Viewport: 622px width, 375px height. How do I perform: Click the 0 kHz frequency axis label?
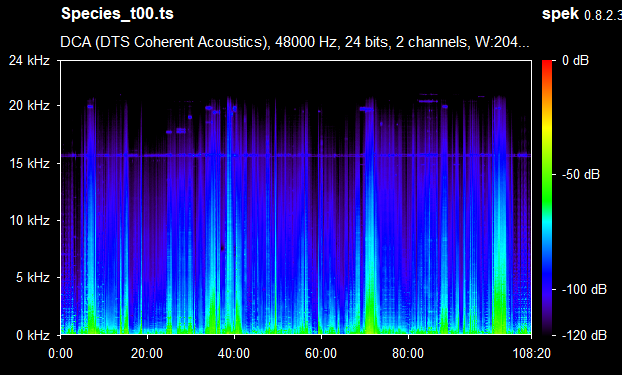pos(33,335)
